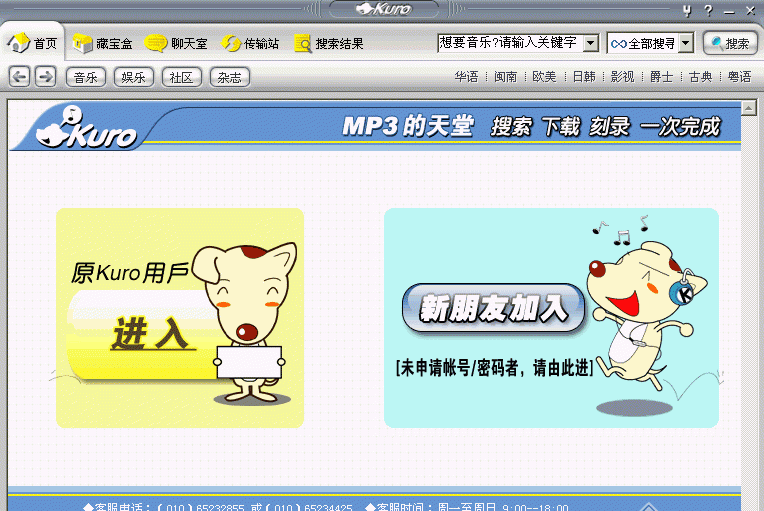Image resolution: width=764 pixels, height=511 pixels.
Task: Click the forward arrow navigation icon
Action: click(45, 77)
